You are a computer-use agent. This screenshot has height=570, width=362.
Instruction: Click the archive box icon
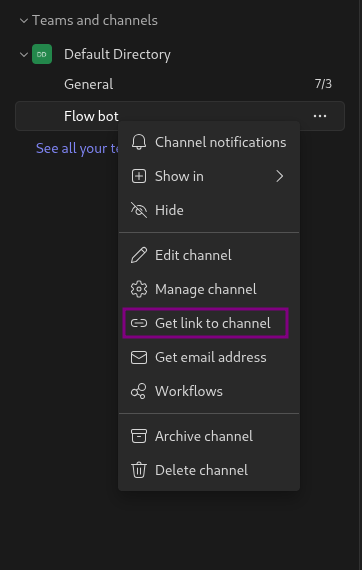[139, 436]
